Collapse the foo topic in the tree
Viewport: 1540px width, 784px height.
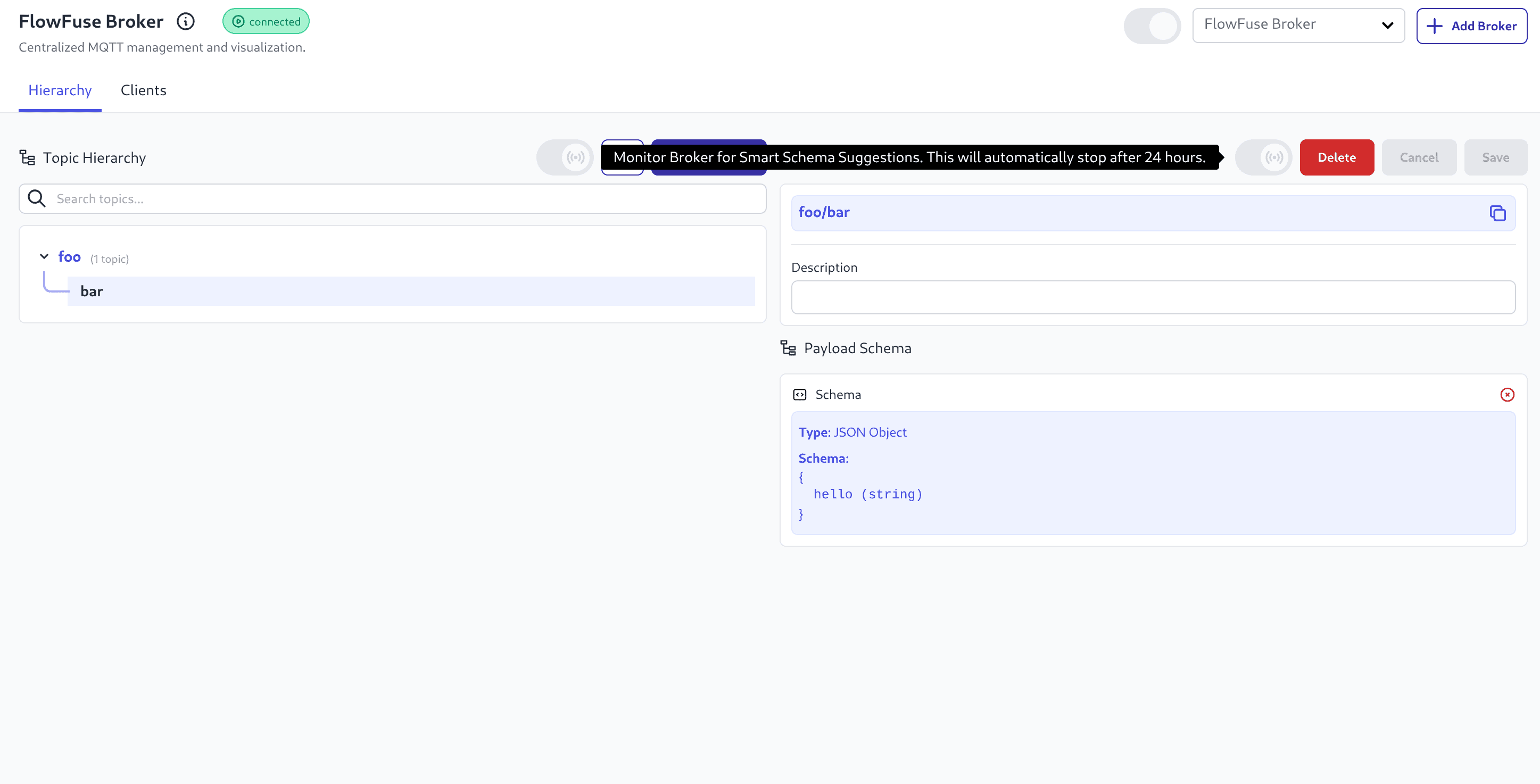coord(44,256)
